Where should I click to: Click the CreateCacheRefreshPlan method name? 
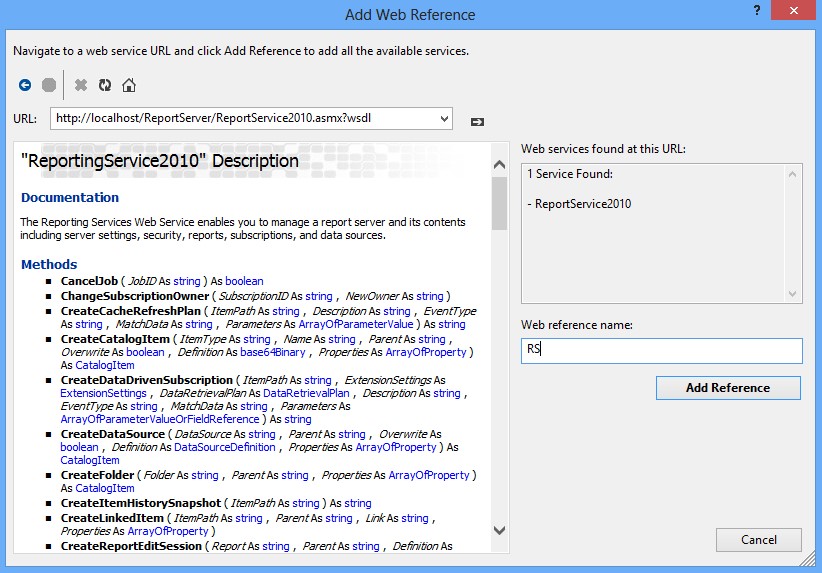pos(131,311)
